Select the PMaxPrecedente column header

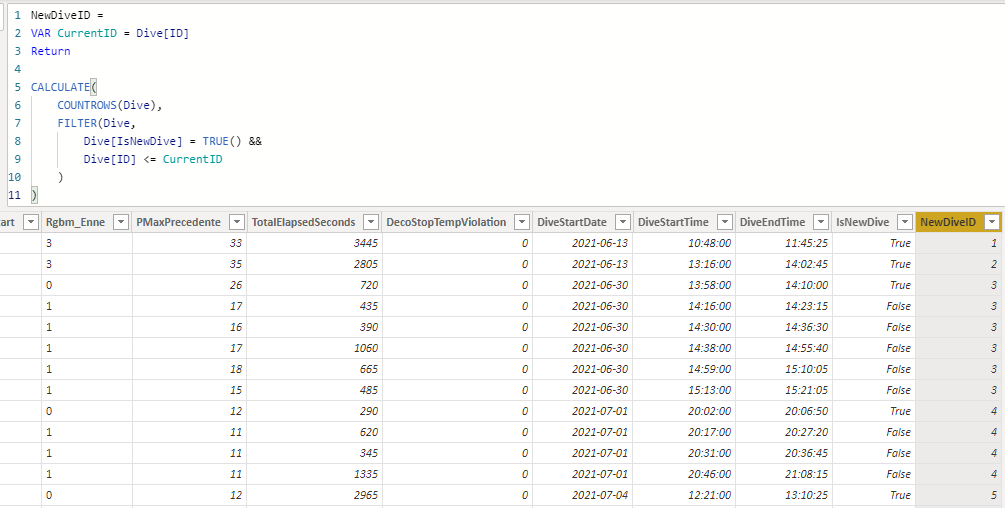(178, 222)
